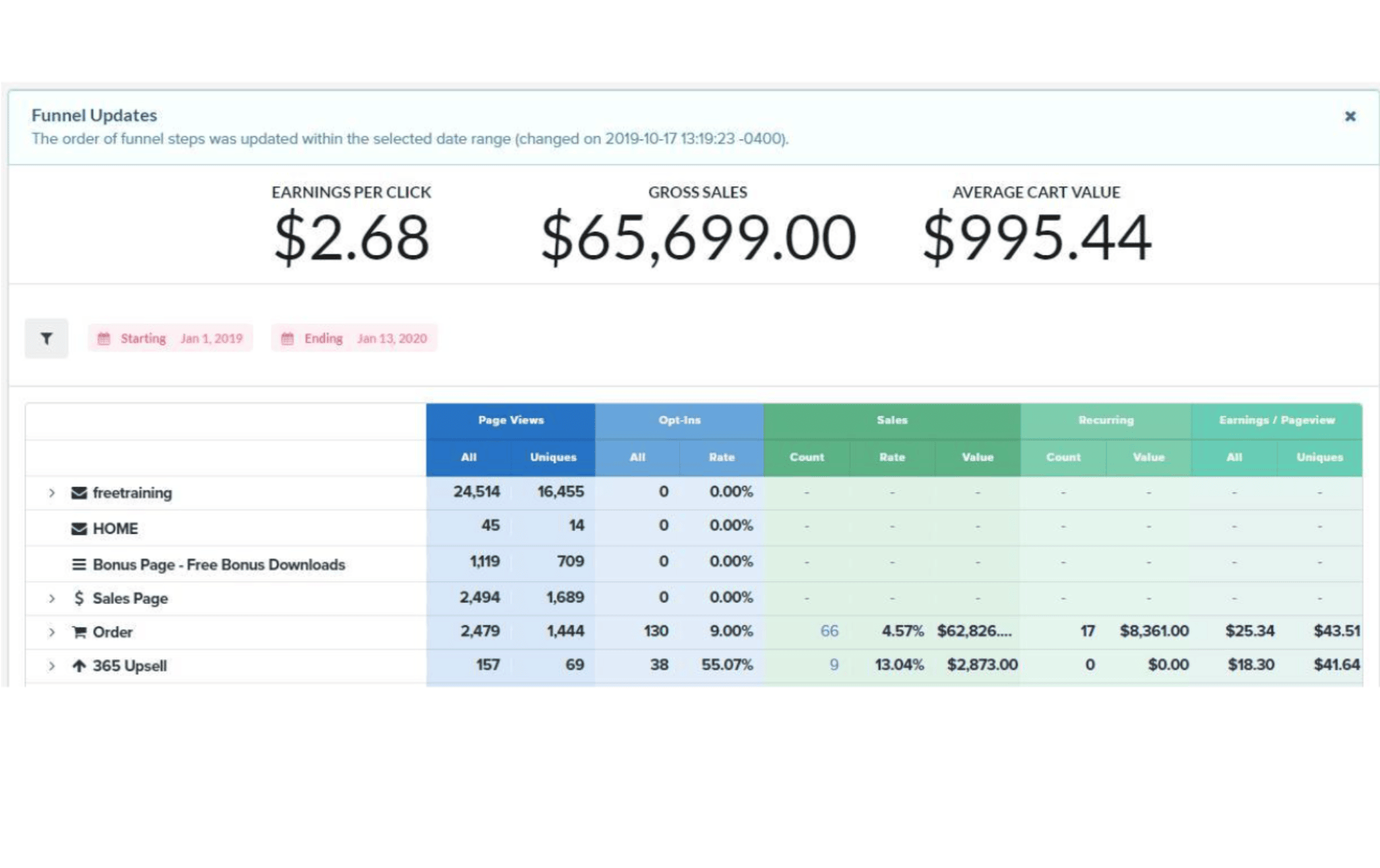The image size is (1380, 868).
Task: Open the Order sales count link 66
Action: pos(829,631)
